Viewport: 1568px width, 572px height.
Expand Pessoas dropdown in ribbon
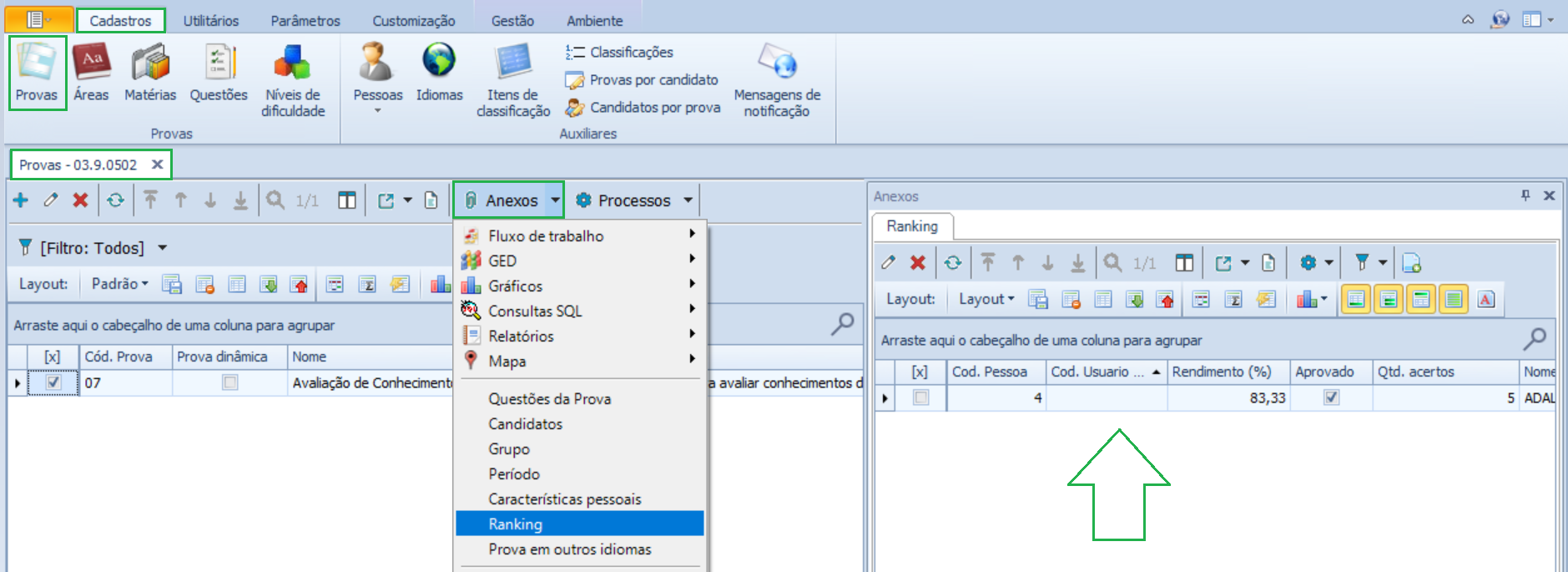click(x=378, y=110)
